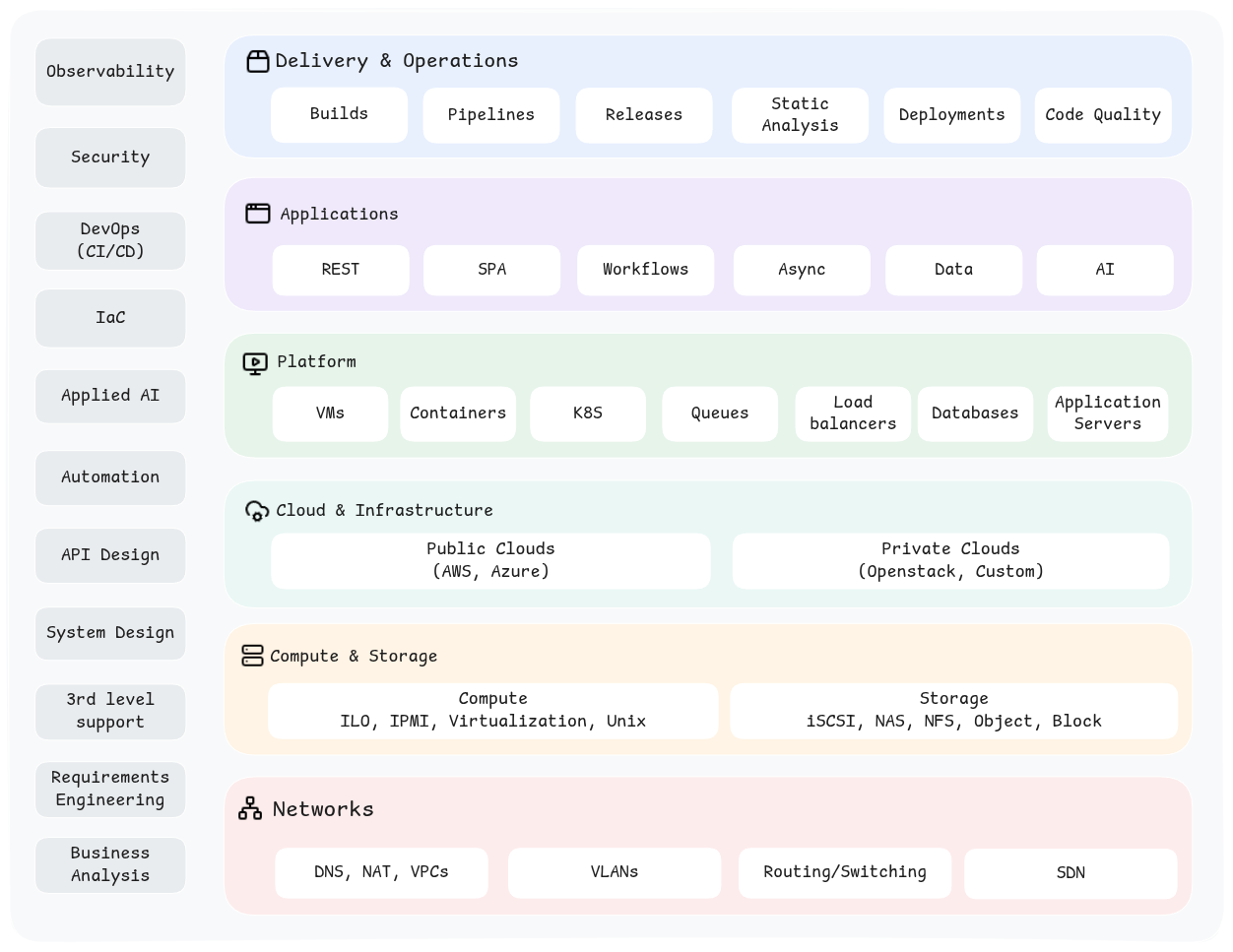Select the Workflows card in Applications
The width and height of the screenshot is (1233, 952).
click(645, 269)
